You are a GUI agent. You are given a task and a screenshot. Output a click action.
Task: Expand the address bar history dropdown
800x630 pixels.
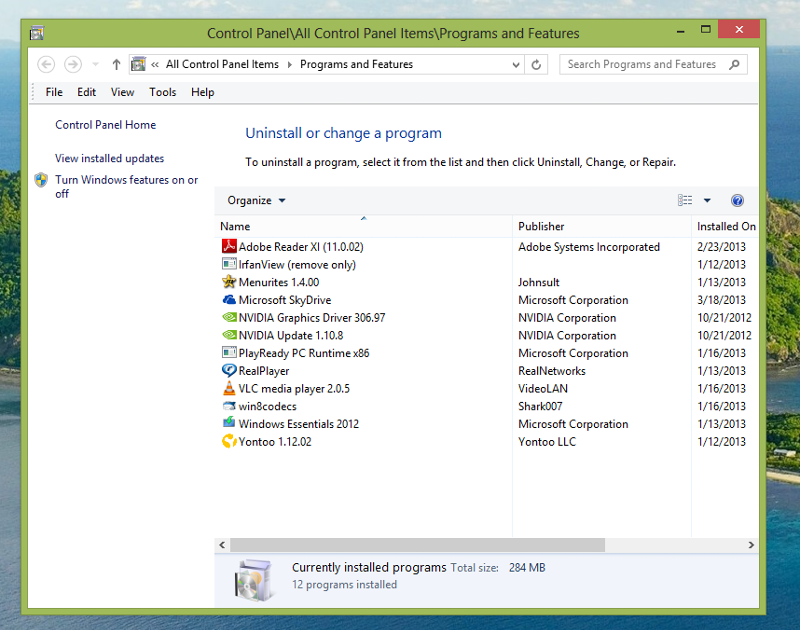(516, 65)
